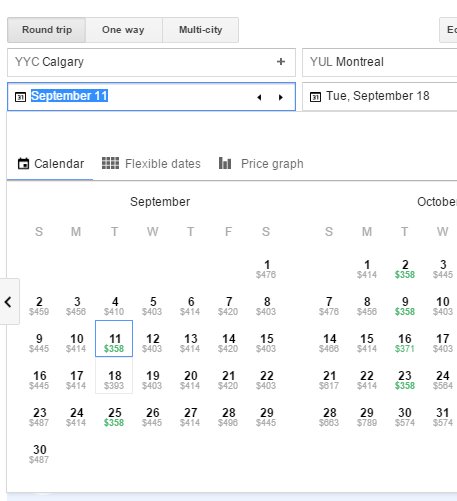Image resolution: width=457 pixels, height=501 pixels.
Task: Click the calendar icon in departure date field
Action: (x=20, y=97)
